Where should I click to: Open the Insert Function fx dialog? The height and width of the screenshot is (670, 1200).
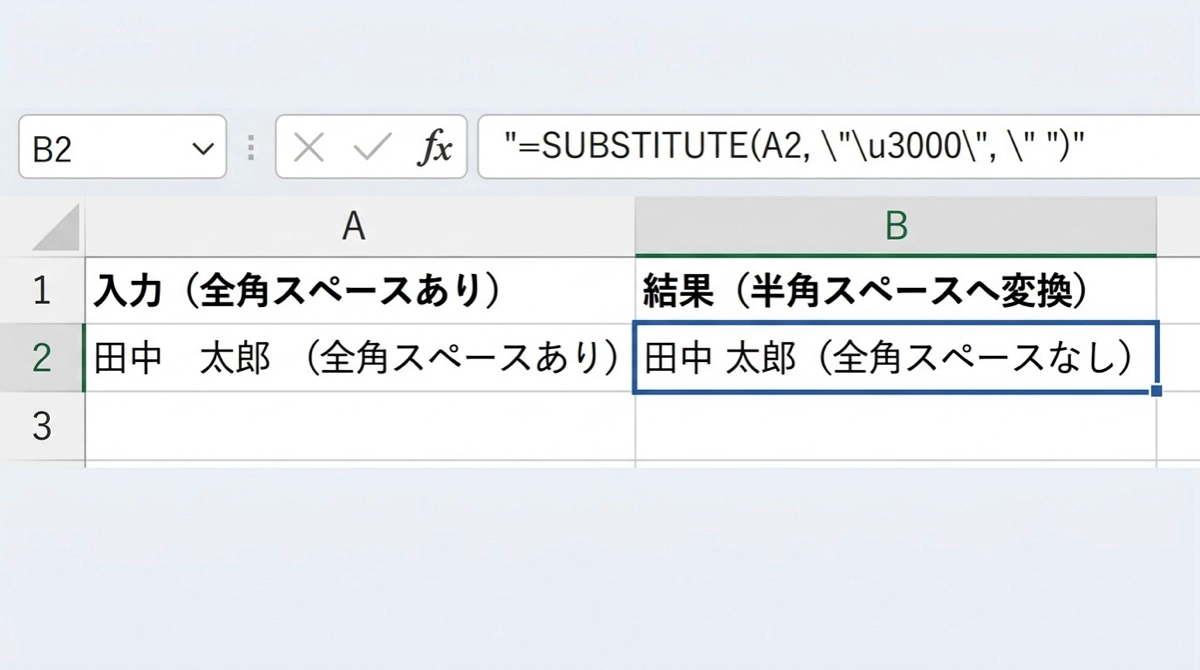click(435, 149)
